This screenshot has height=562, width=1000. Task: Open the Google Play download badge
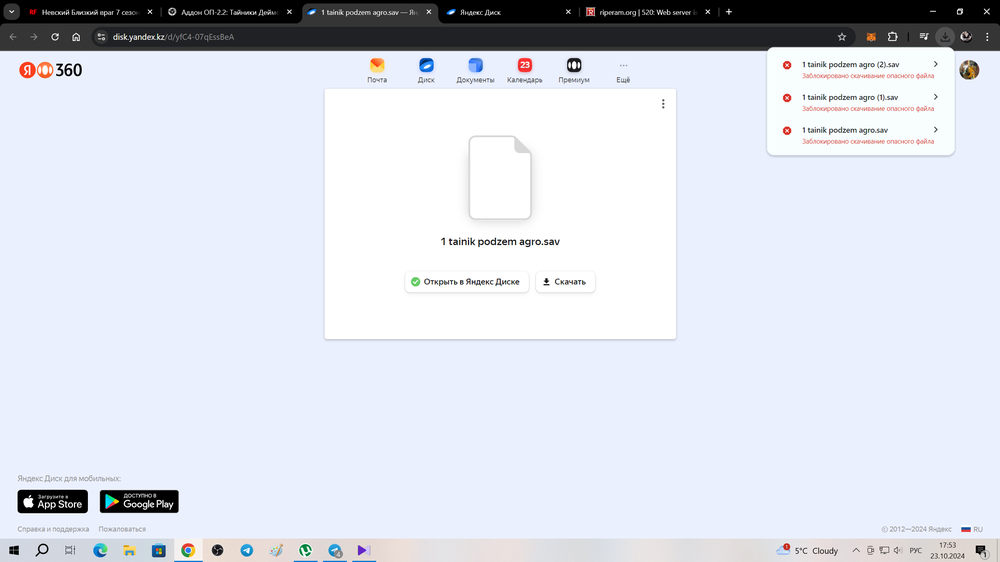click(139, 502)
